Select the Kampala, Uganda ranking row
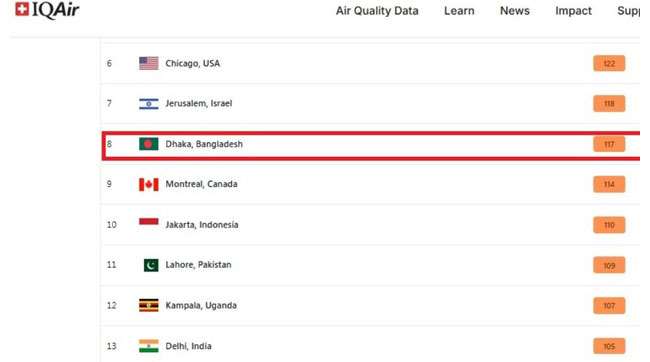Screen dimensions: 650x362 point(370,306)
